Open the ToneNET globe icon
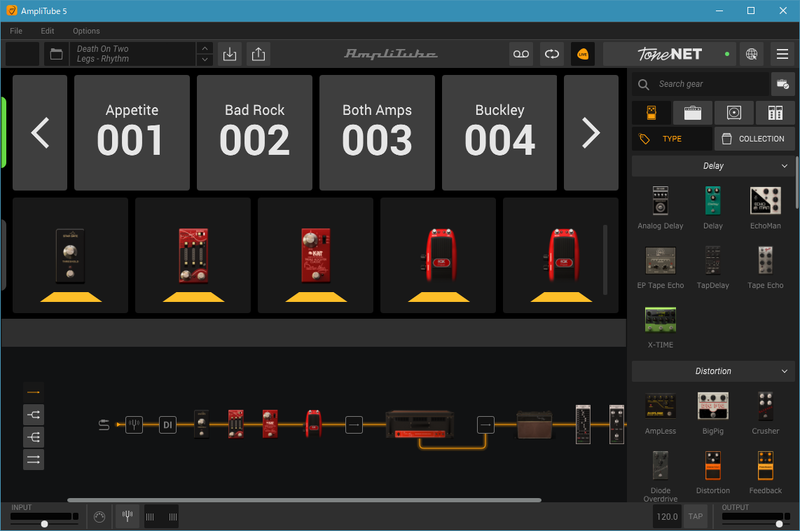The height and width of the screenshot is (531, 800). [x=752, y=54]
